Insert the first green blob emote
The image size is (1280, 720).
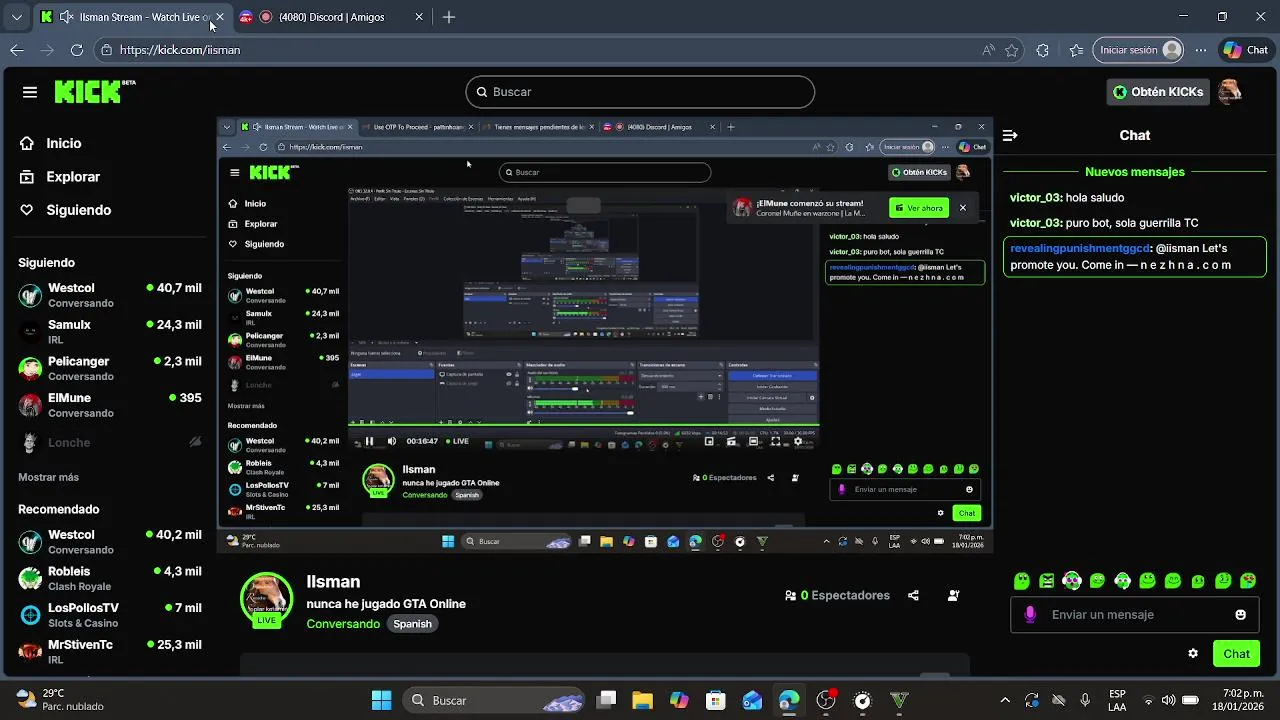coord(1021,580)
